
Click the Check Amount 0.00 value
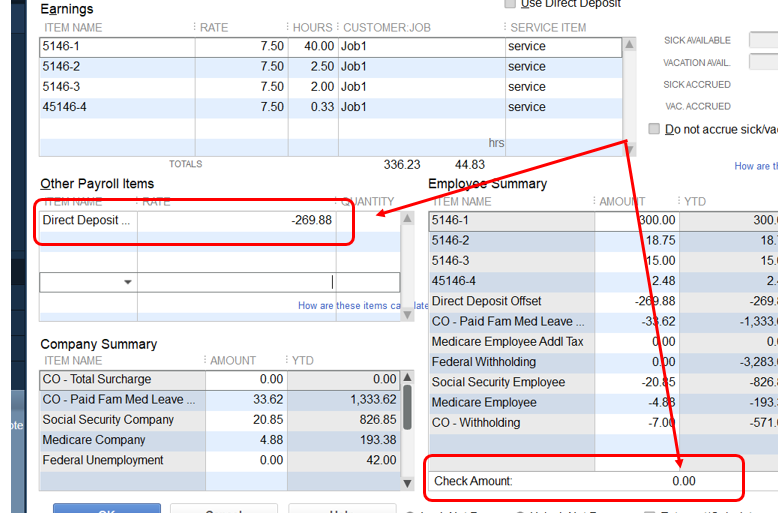[x=684, y=481]
